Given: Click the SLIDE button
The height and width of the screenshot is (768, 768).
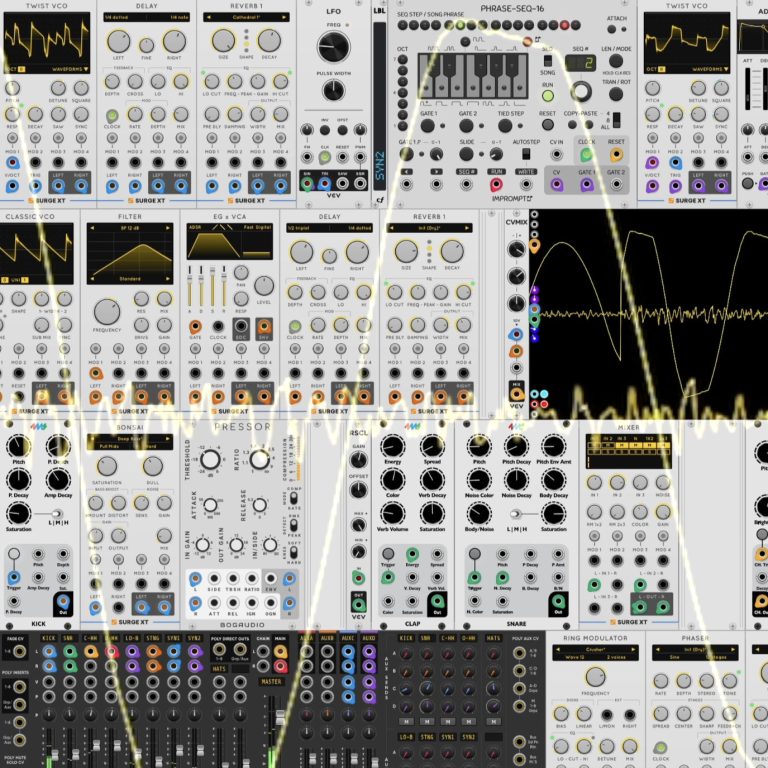Looking at the screenshot, I should (x=466, y=154).
